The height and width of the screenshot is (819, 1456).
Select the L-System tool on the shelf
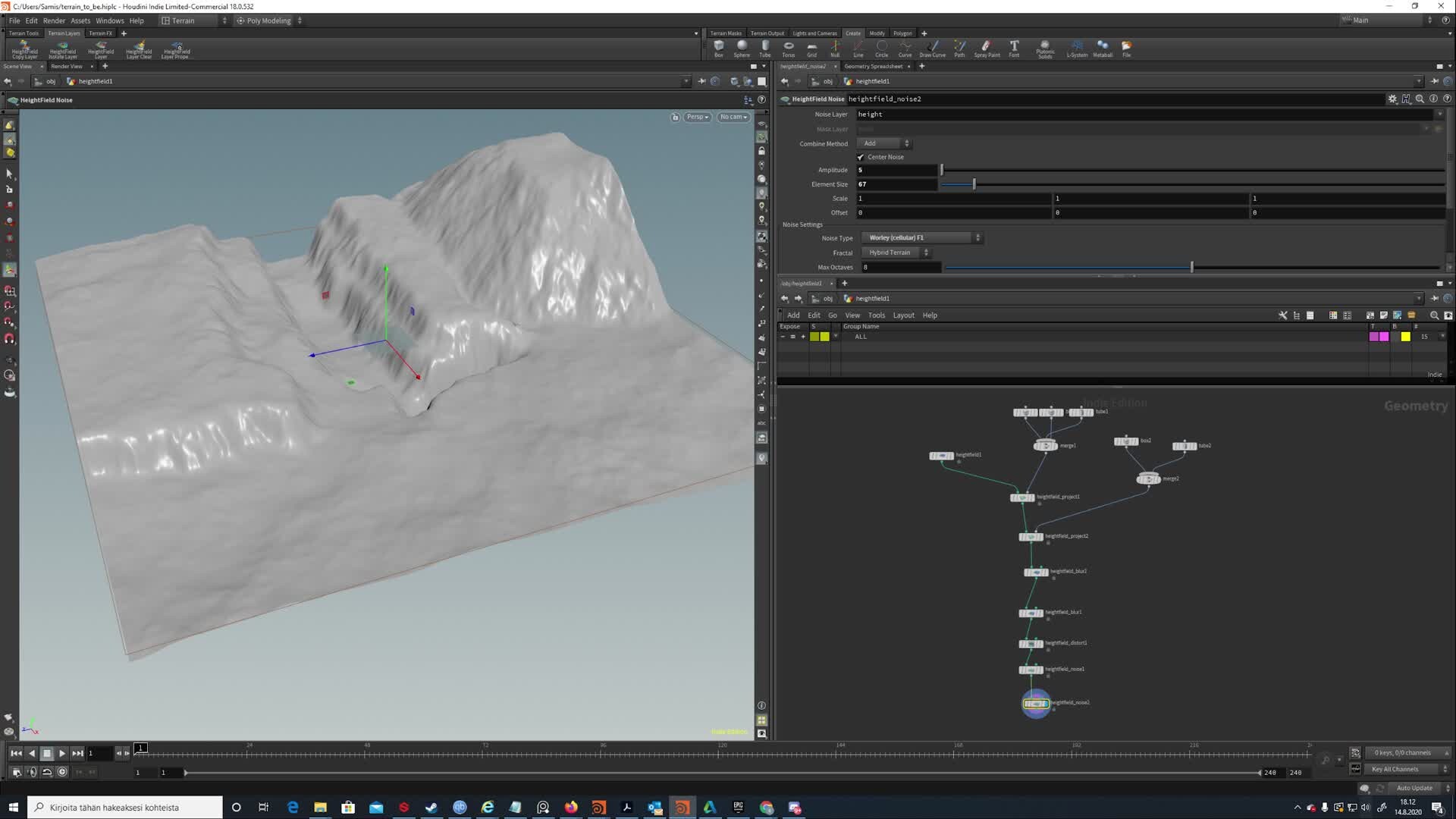tap(1077, 49)
